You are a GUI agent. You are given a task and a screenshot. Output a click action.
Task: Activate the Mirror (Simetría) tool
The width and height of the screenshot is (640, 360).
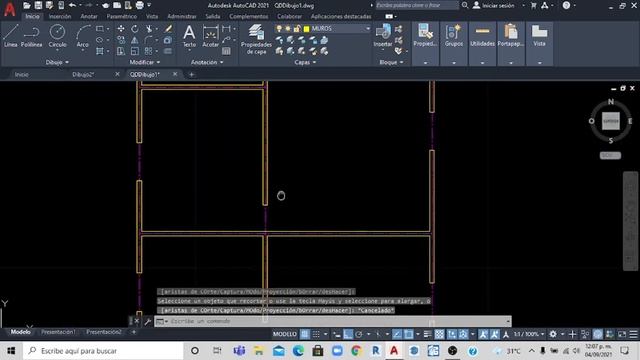pyautogui.click(x=134, y=40)
